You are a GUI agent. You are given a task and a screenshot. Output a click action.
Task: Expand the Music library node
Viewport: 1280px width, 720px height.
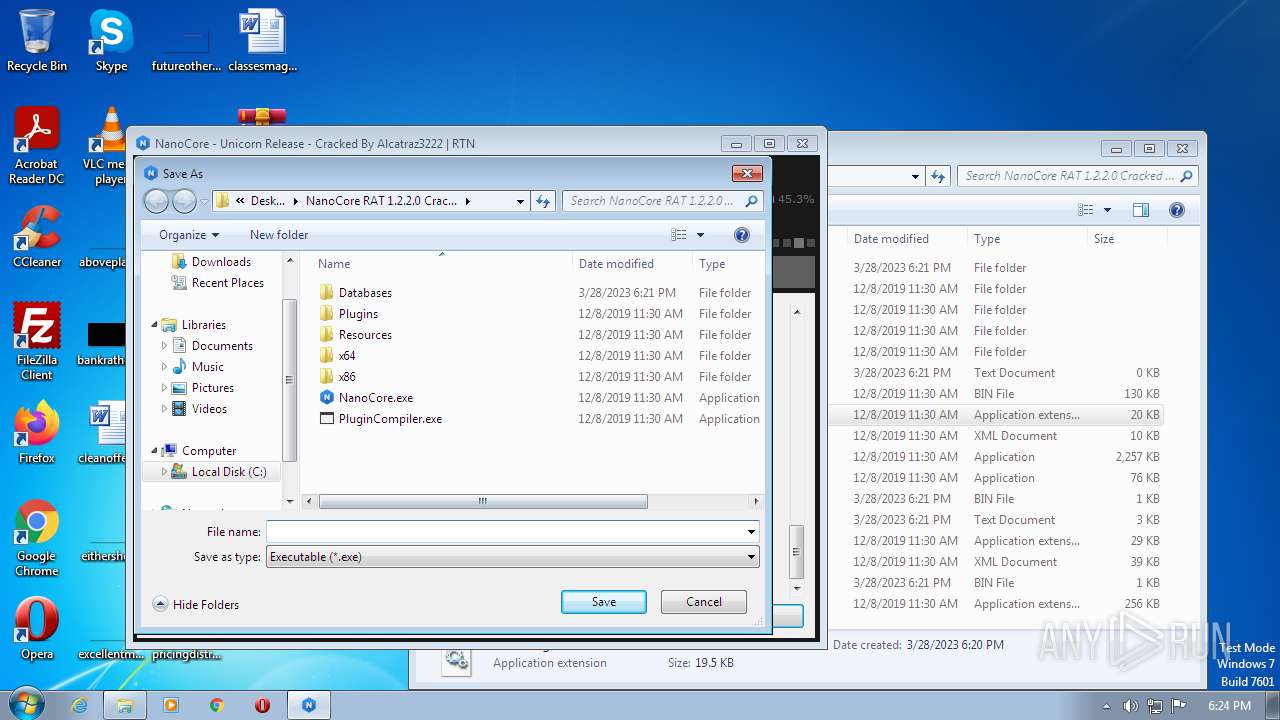click(165, 367)
